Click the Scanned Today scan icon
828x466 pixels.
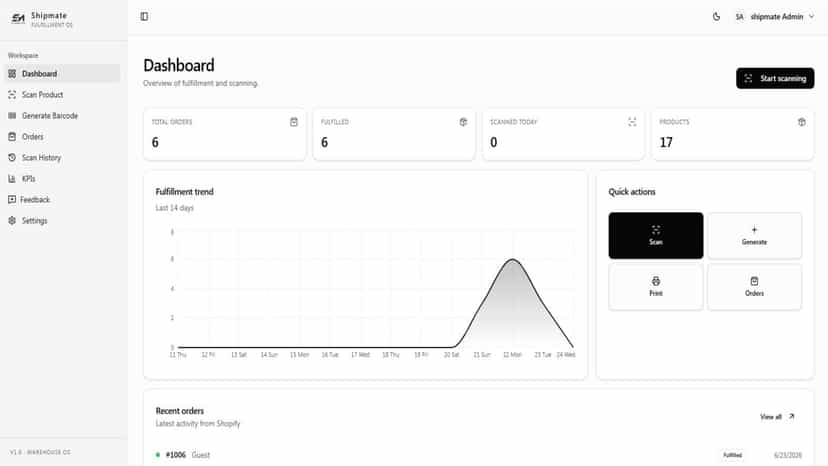632,122
